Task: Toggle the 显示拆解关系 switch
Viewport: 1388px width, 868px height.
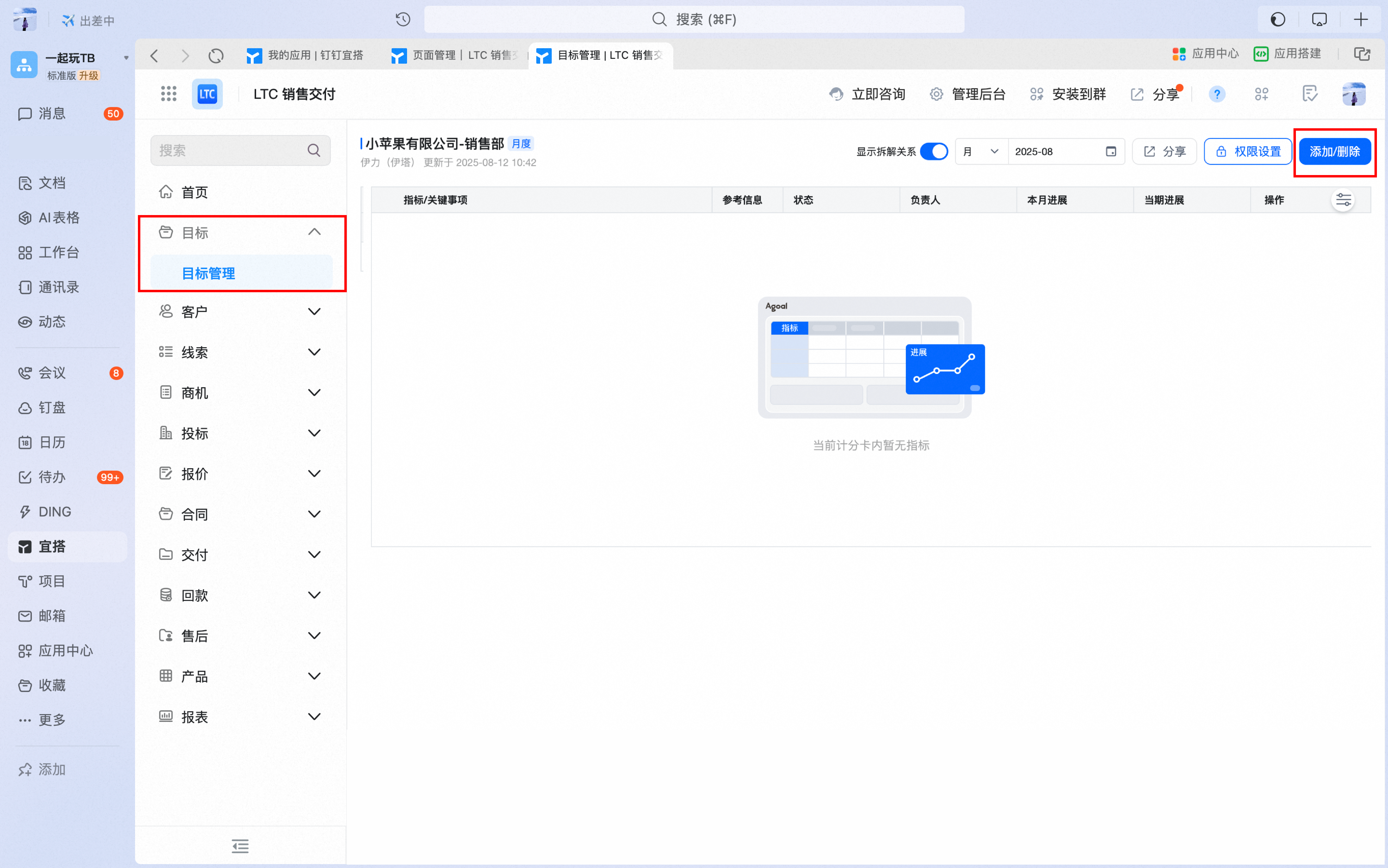Action: point(933,152)
